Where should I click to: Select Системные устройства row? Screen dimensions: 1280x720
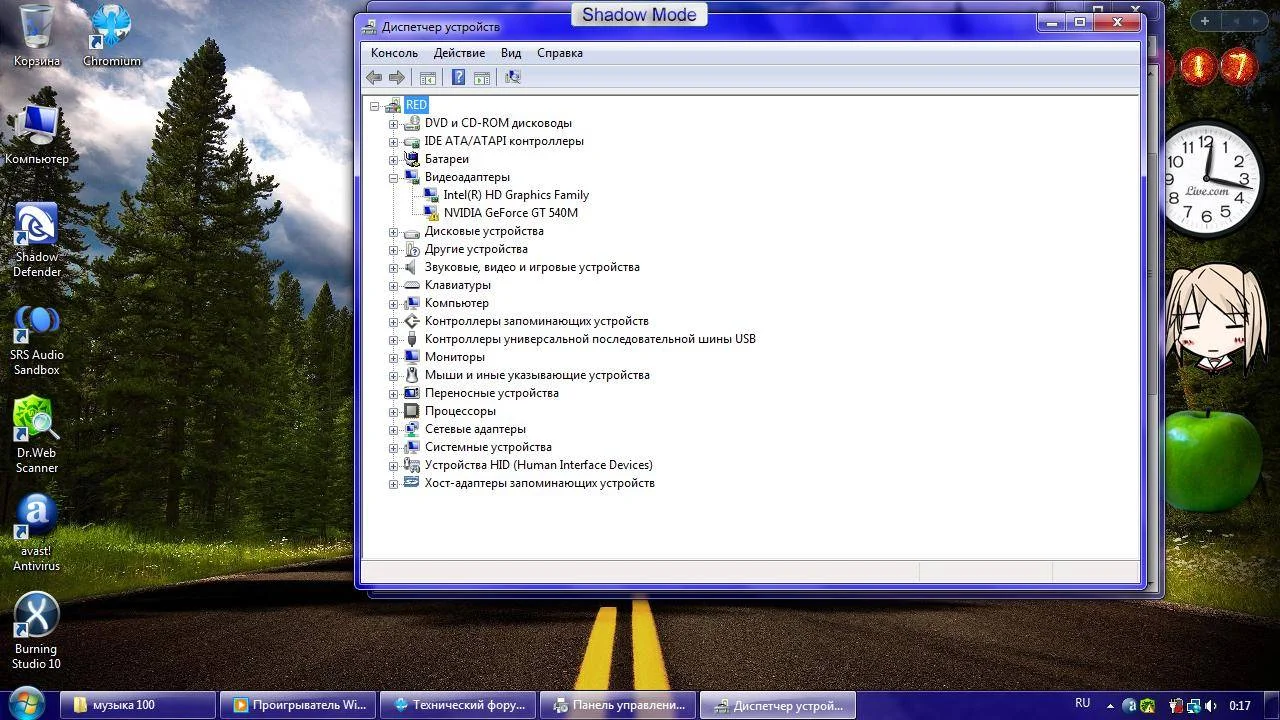[488, 447]
